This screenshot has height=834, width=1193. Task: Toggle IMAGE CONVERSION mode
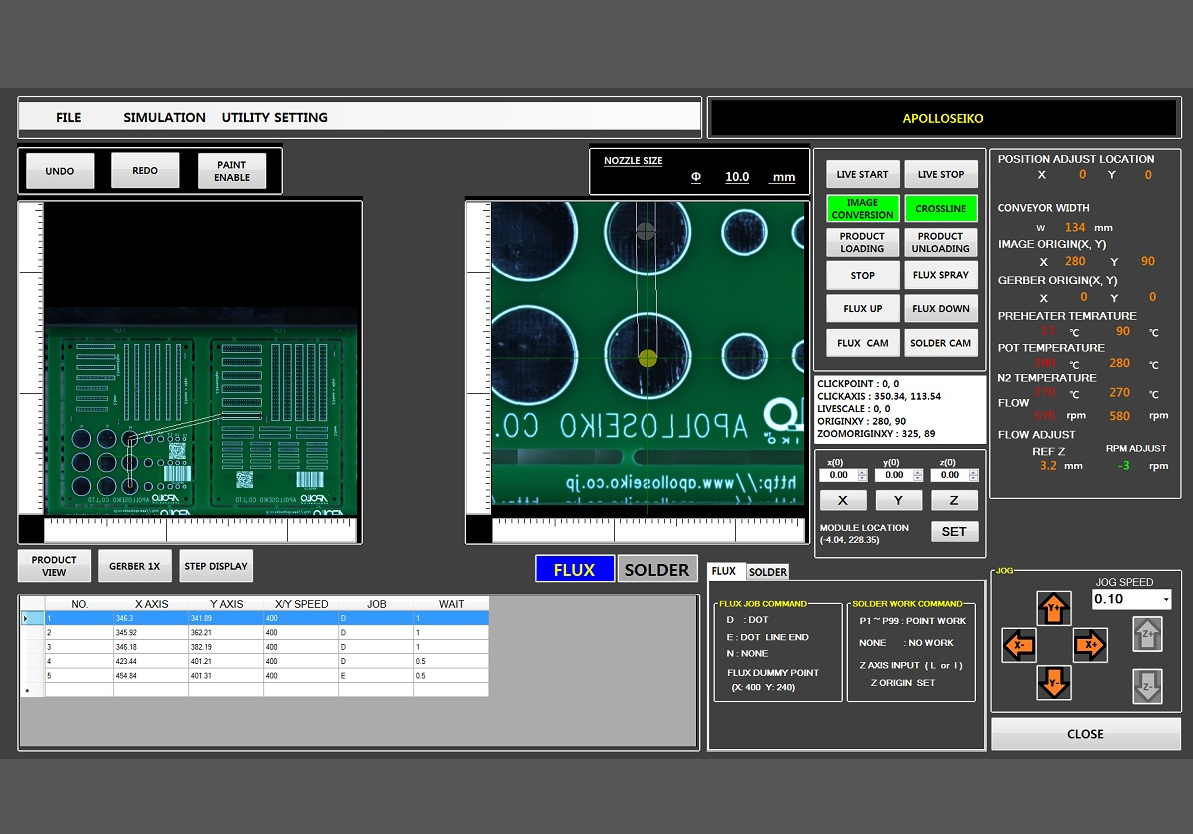[862, 209]
